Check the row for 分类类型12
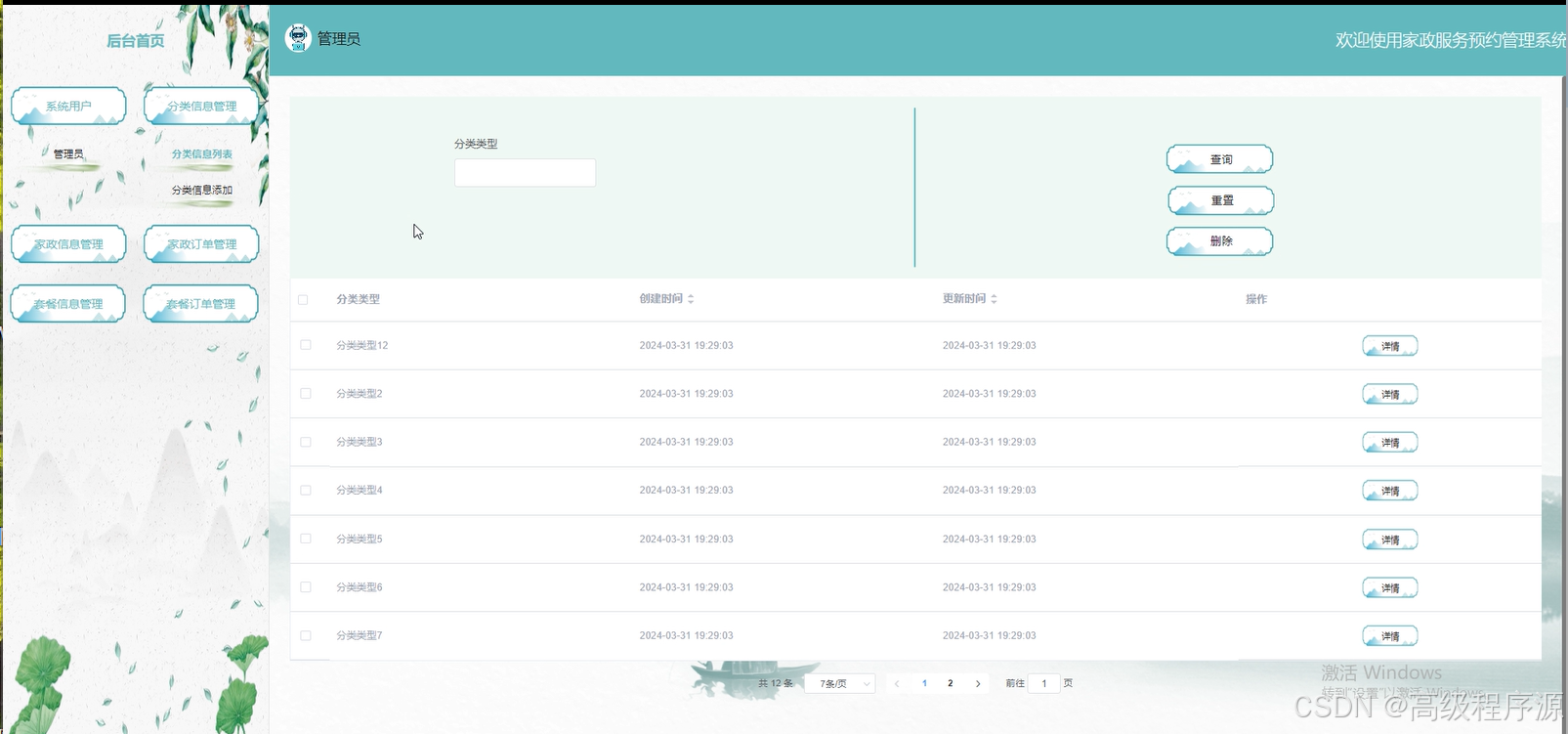Viewport: 1568px width, 734px height. pyautogui.click(x=306, y=345)
